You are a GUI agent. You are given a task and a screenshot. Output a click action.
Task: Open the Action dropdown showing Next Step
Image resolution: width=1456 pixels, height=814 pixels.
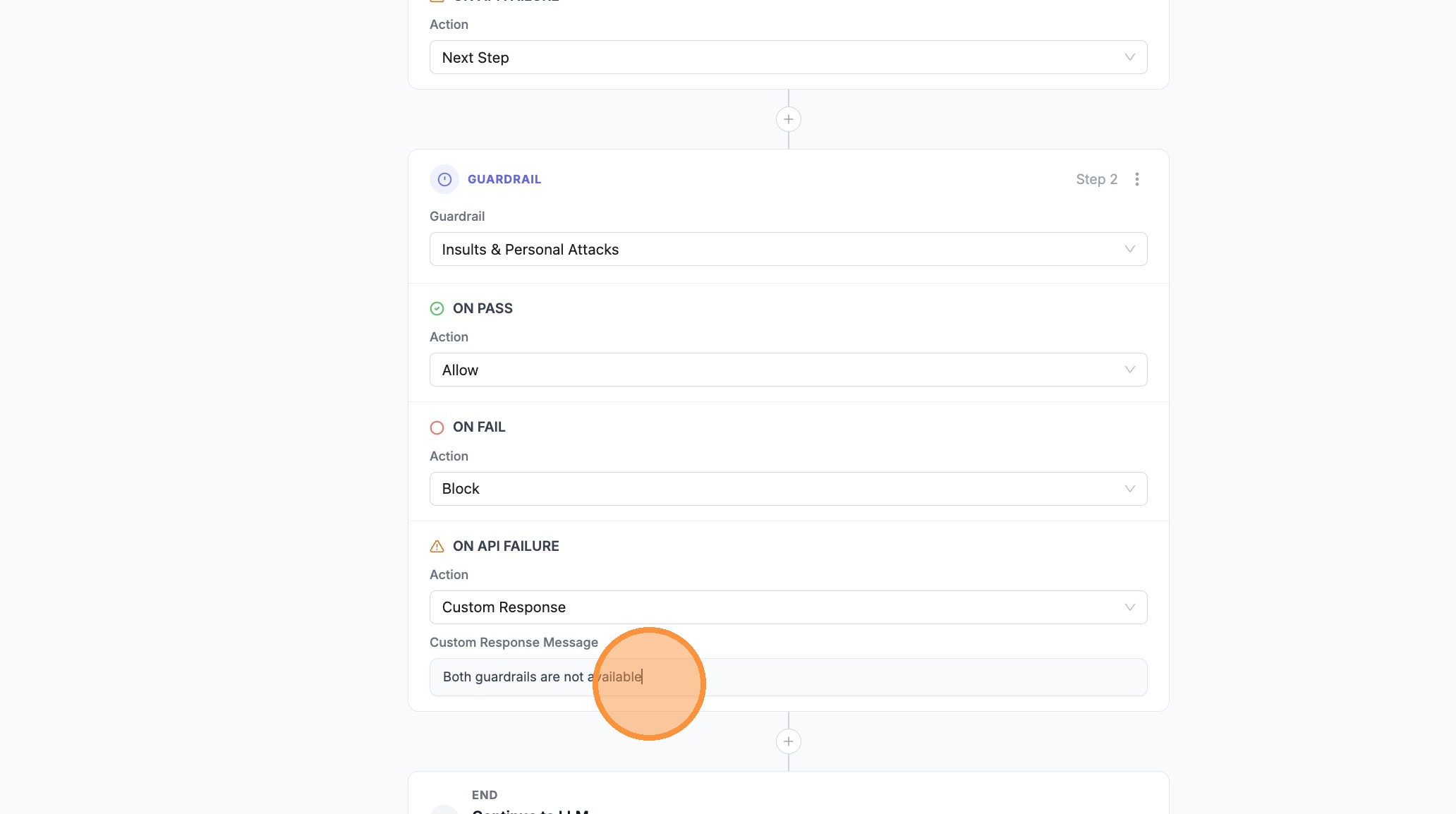click(788, 57)
